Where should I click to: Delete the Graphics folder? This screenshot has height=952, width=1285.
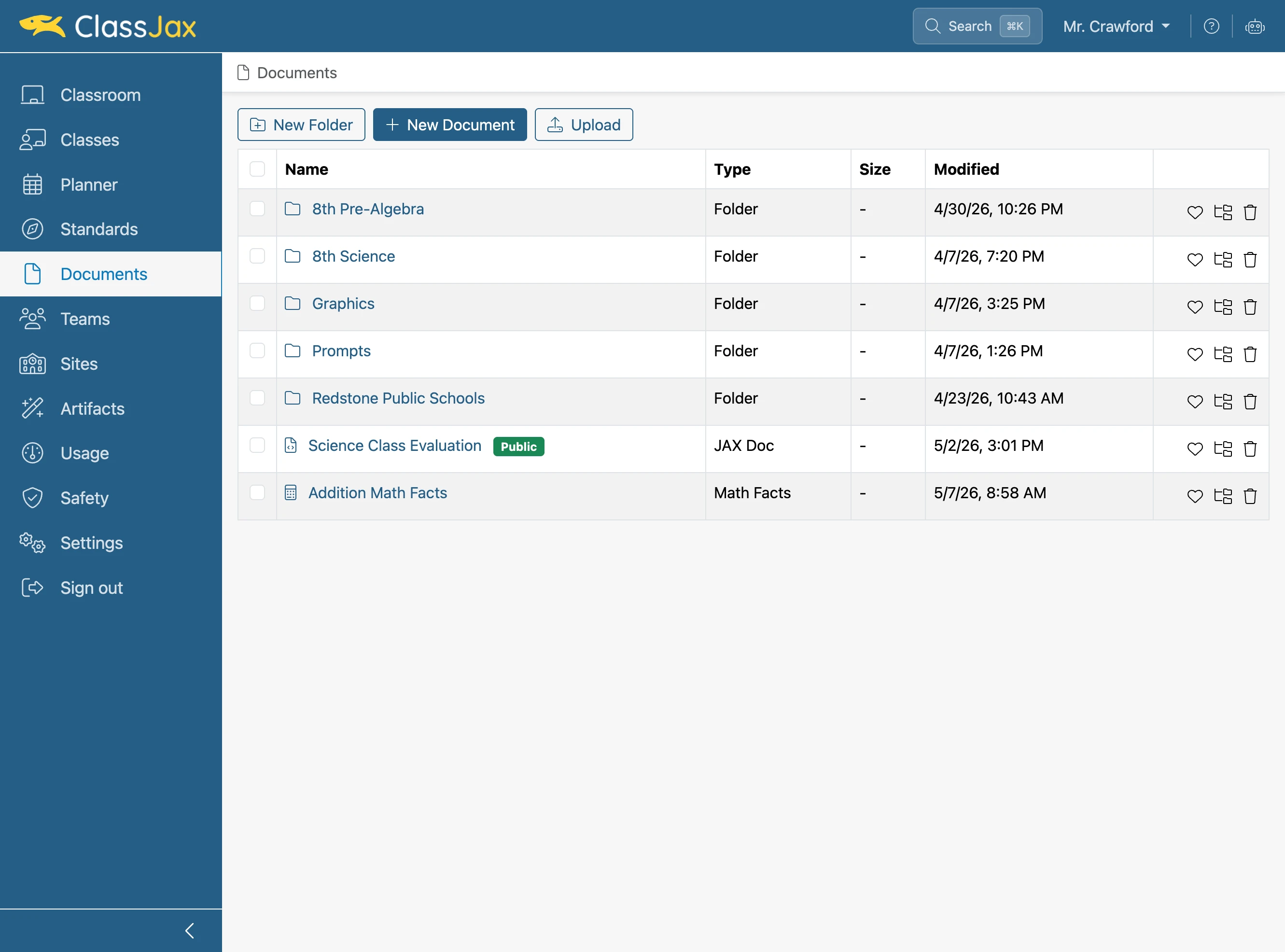[x=1250, y=307]
